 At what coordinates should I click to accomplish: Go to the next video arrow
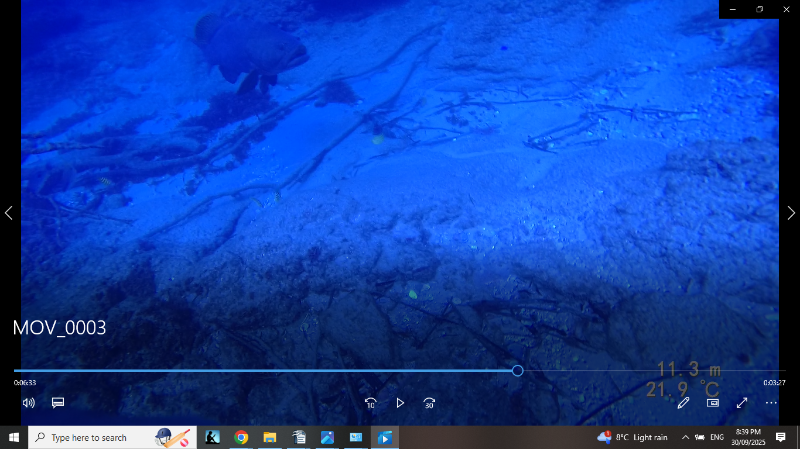tap(791, 213)
